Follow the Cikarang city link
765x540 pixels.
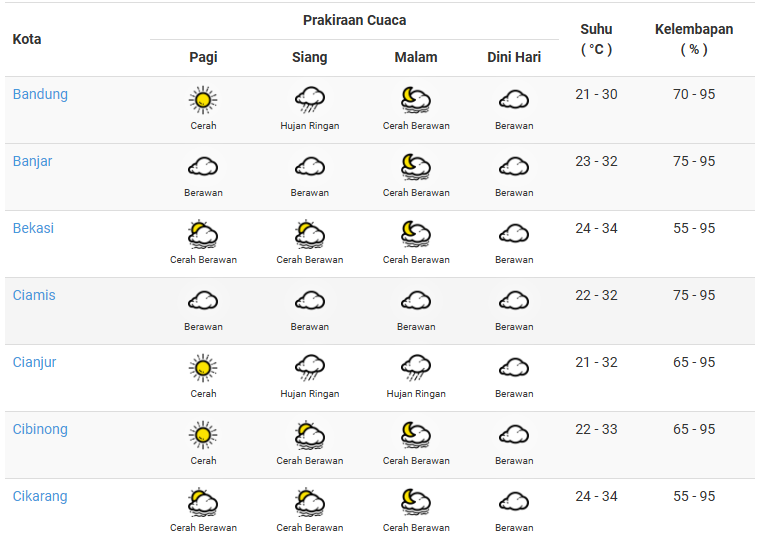click(40, 497)
